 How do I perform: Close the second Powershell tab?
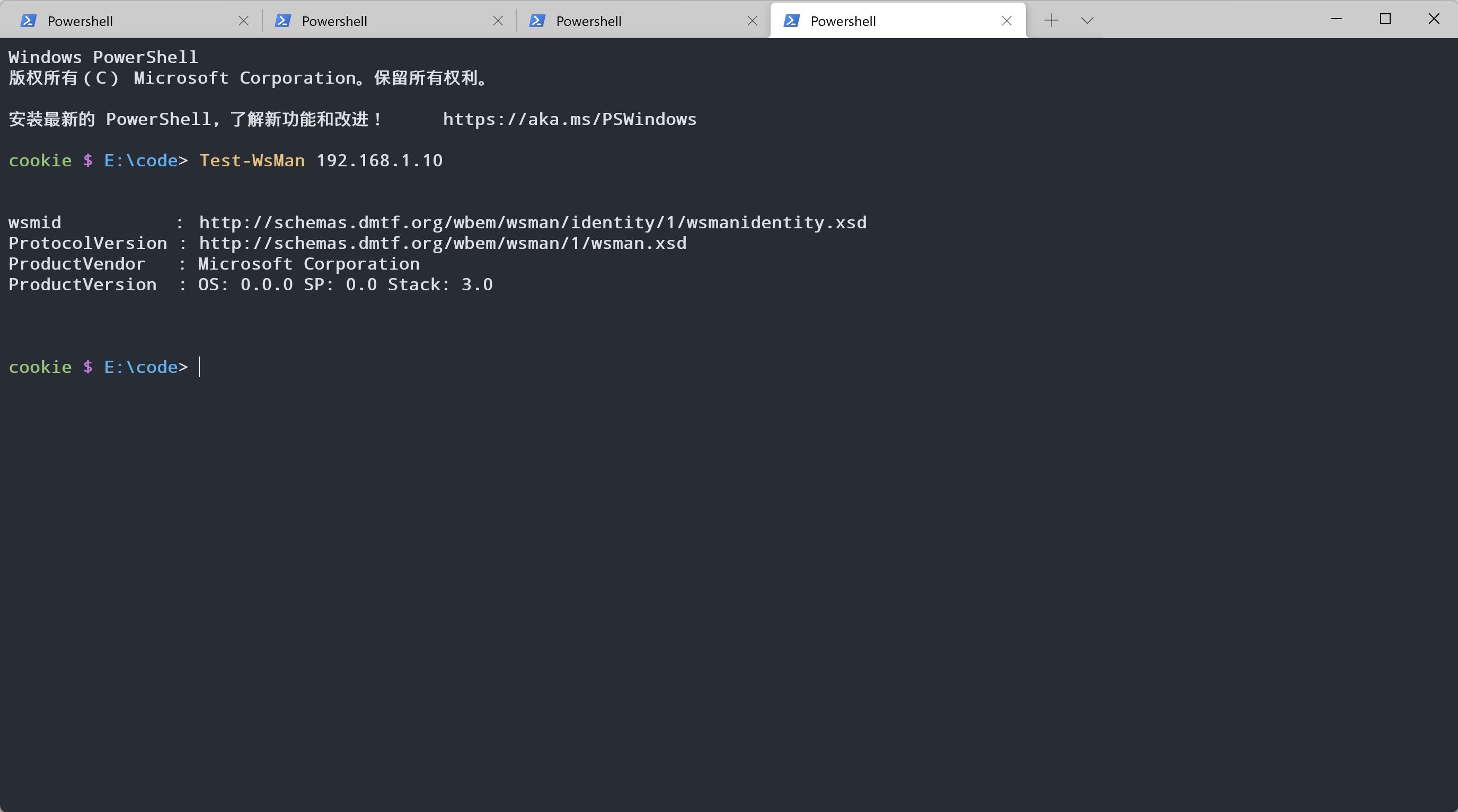coord(498,21)
